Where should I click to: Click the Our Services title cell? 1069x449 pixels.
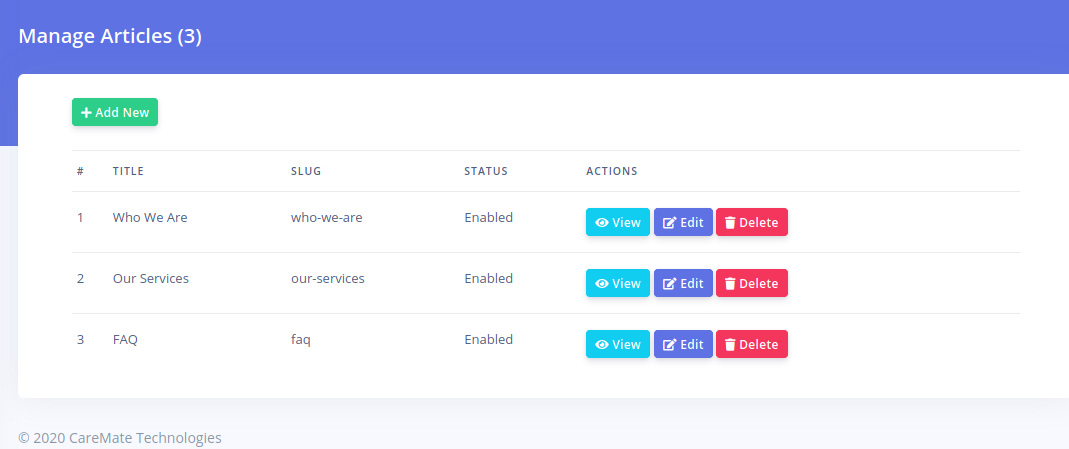150,278
